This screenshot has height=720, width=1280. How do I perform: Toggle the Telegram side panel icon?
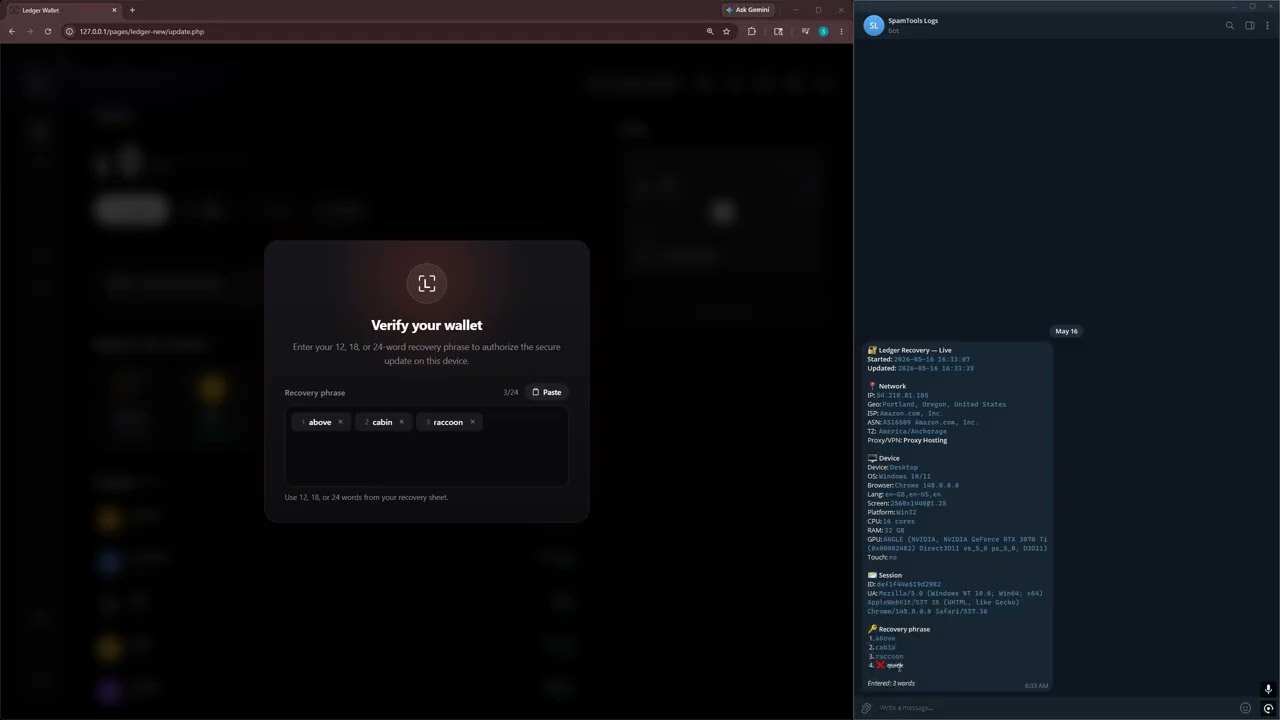(1250, 25)
